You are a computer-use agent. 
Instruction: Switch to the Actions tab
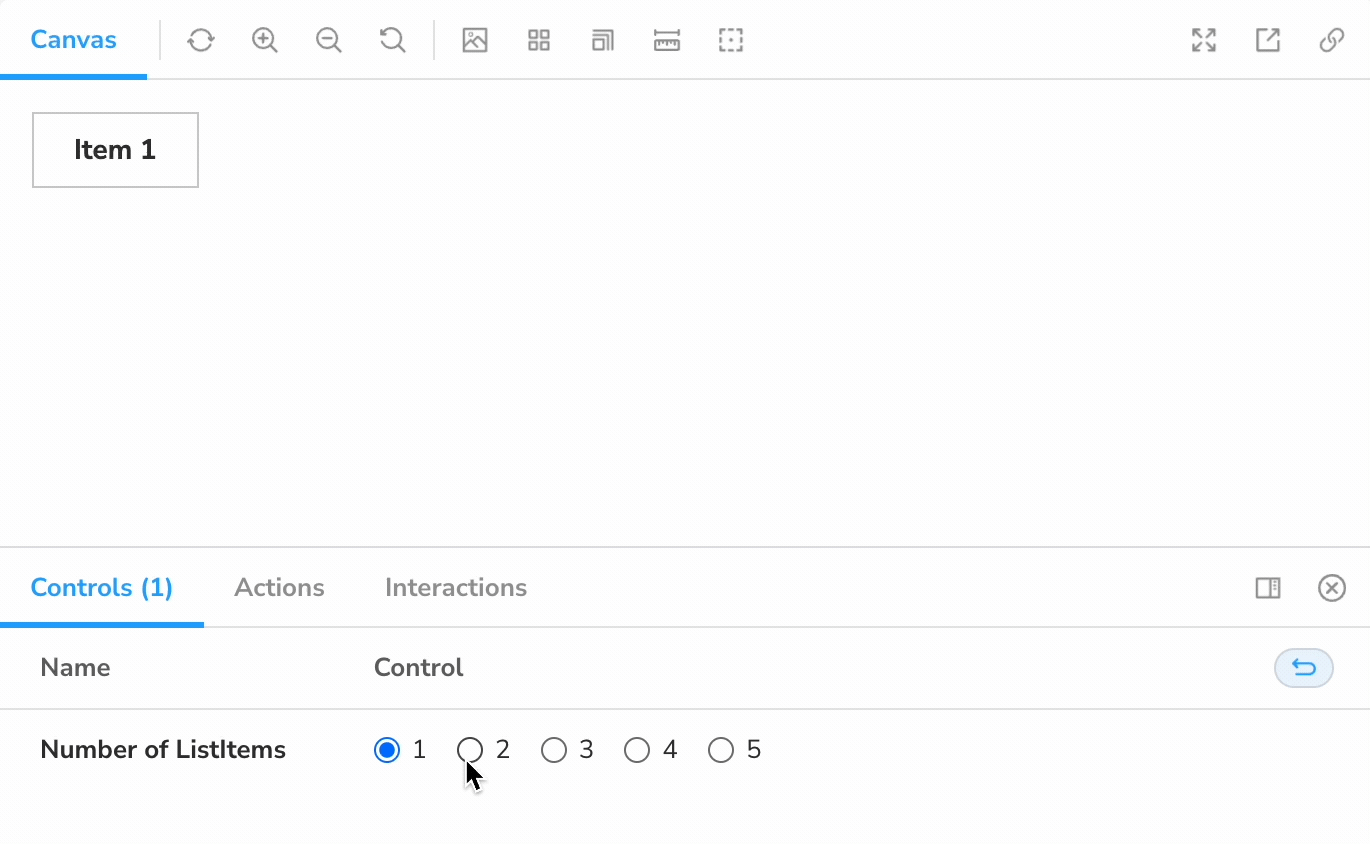click(x=279, y=587)
